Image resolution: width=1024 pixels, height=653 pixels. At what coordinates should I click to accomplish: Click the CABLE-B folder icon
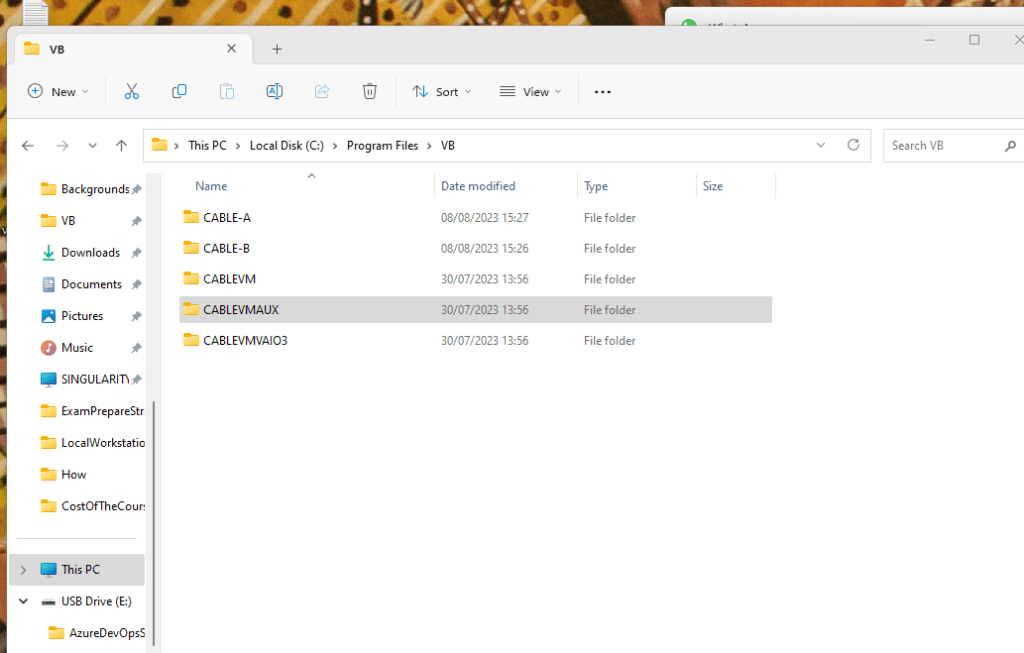[191, 247]
